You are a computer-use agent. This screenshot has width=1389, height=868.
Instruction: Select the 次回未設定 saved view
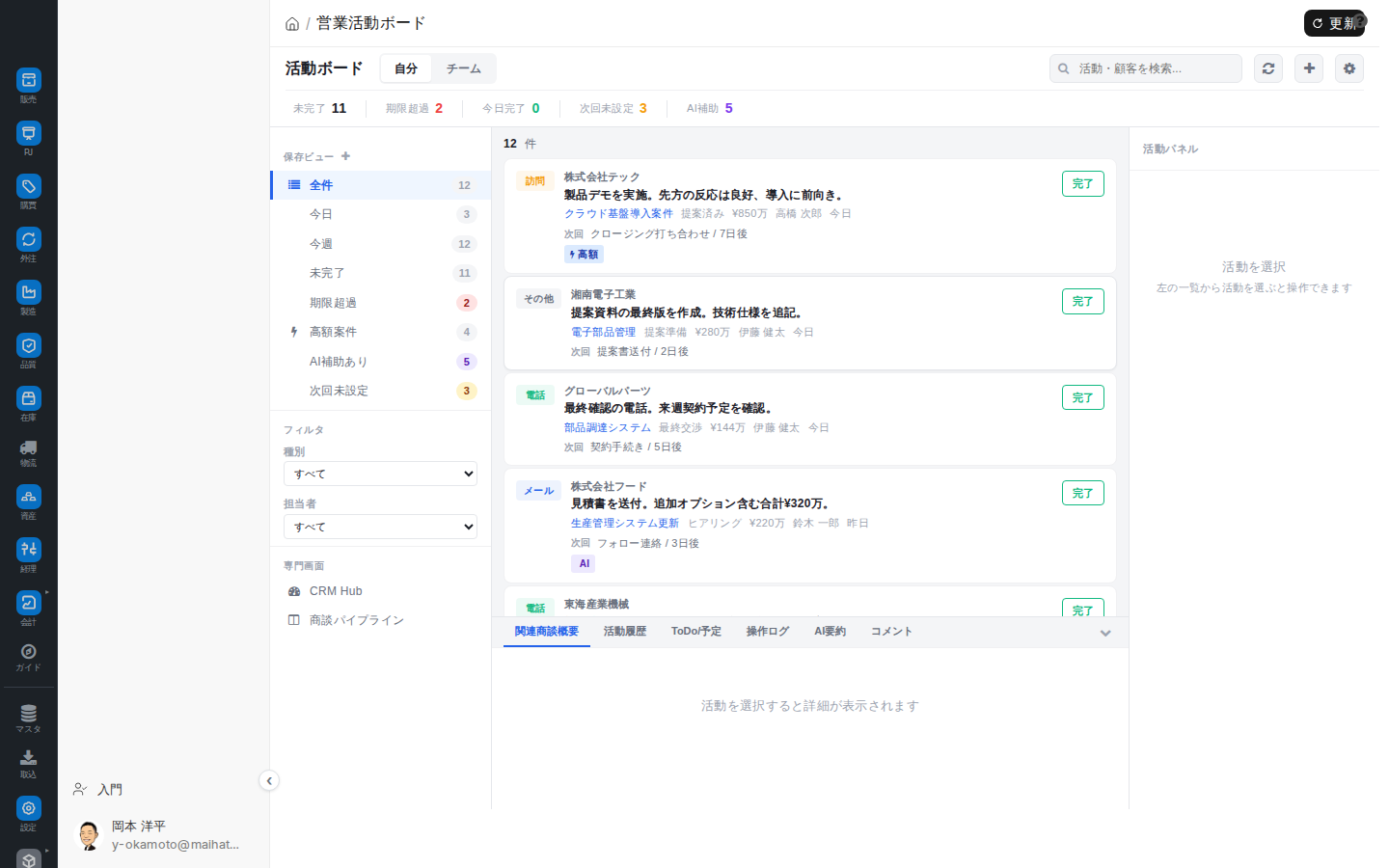tap(381, 391)
